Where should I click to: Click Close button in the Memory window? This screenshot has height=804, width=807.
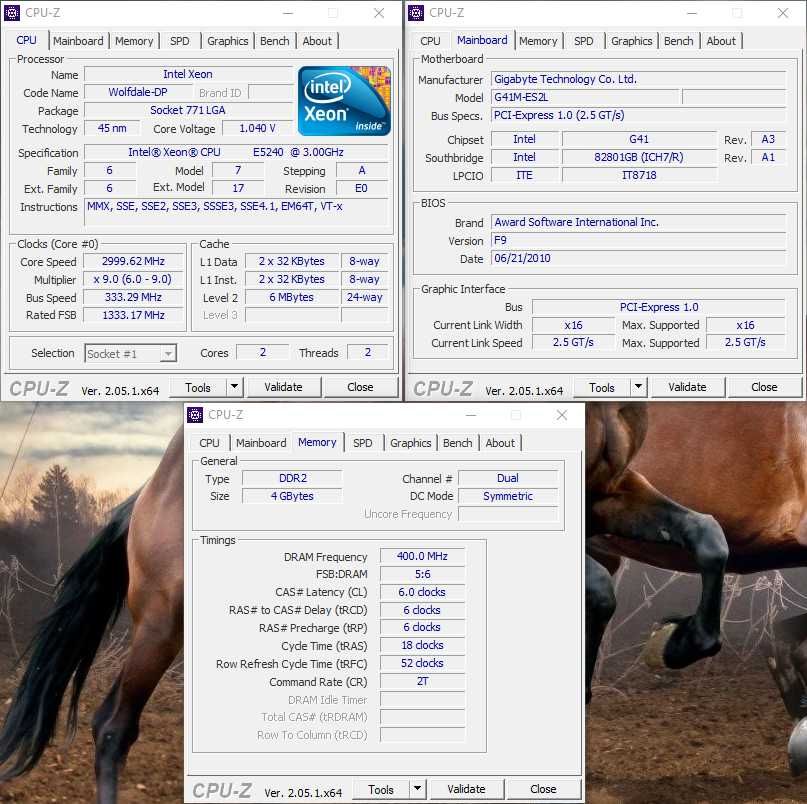[543, 789]
